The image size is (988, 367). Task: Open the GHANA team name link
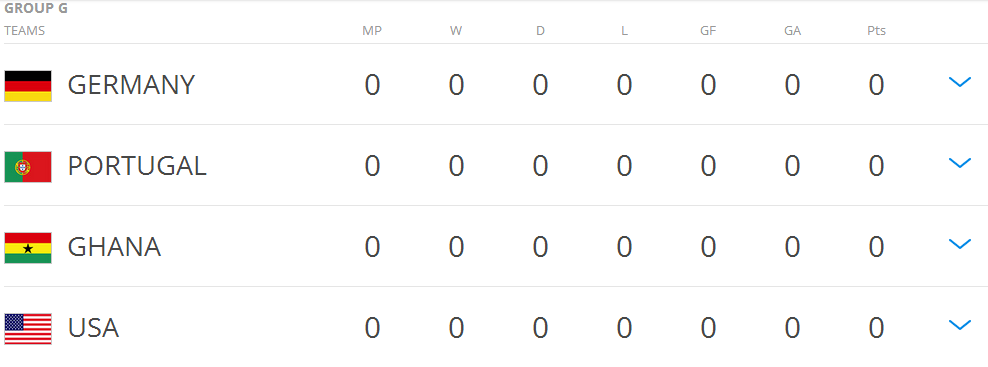114,247
